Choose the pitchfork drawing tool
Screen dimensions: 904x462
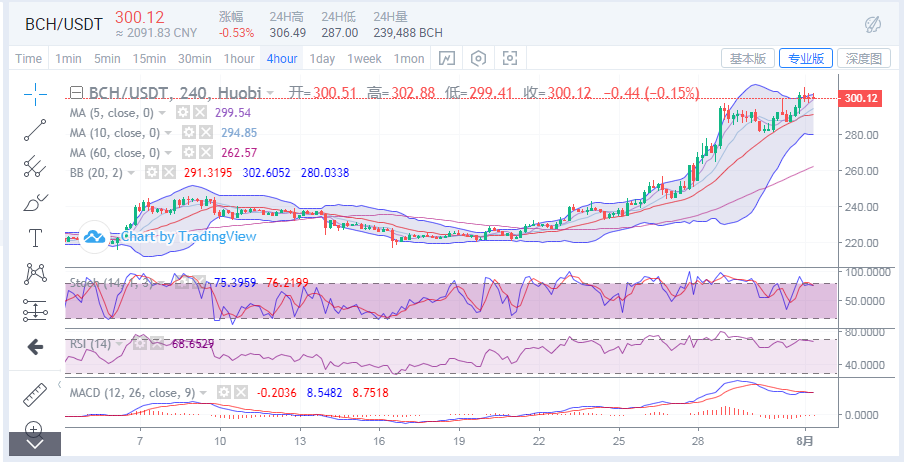35,166
